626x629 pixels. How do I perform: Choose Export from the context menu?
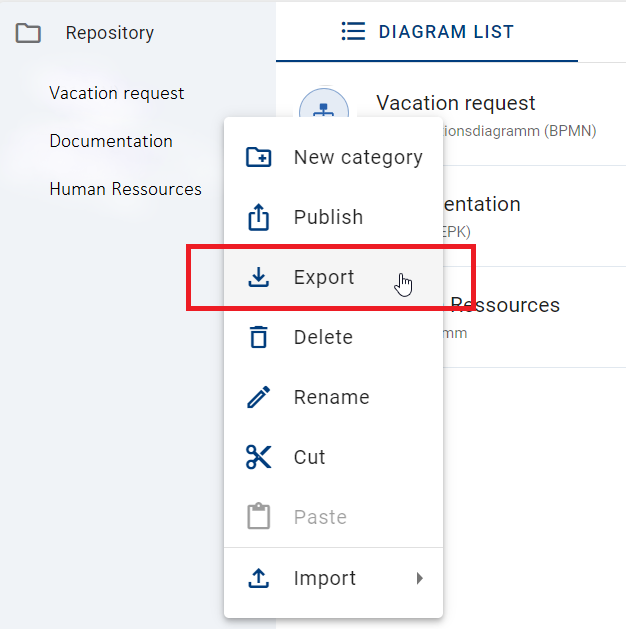click(333, 277)
